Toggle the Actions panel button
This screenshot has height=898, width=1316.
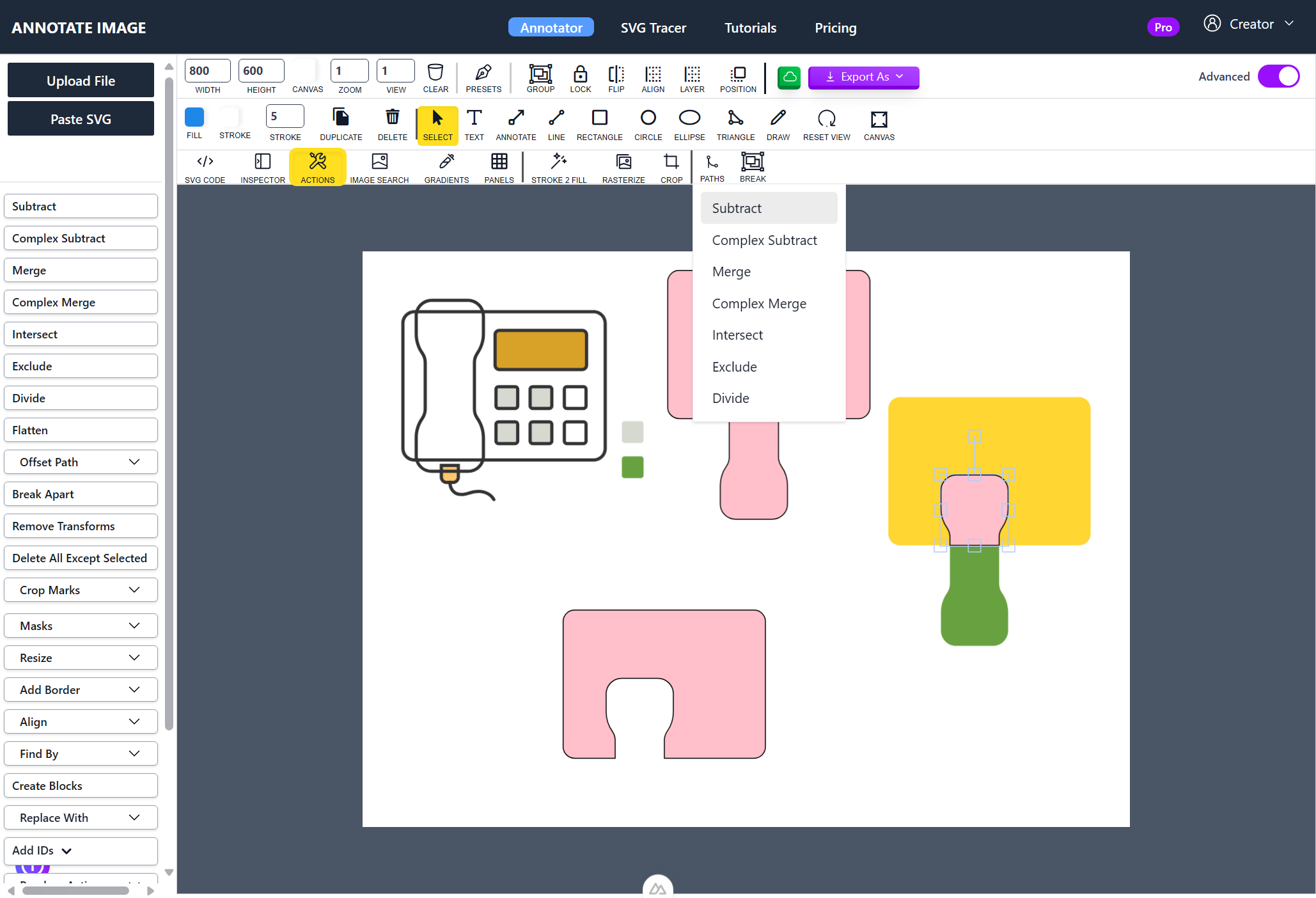pyautogui.click(x=318, y=167)
